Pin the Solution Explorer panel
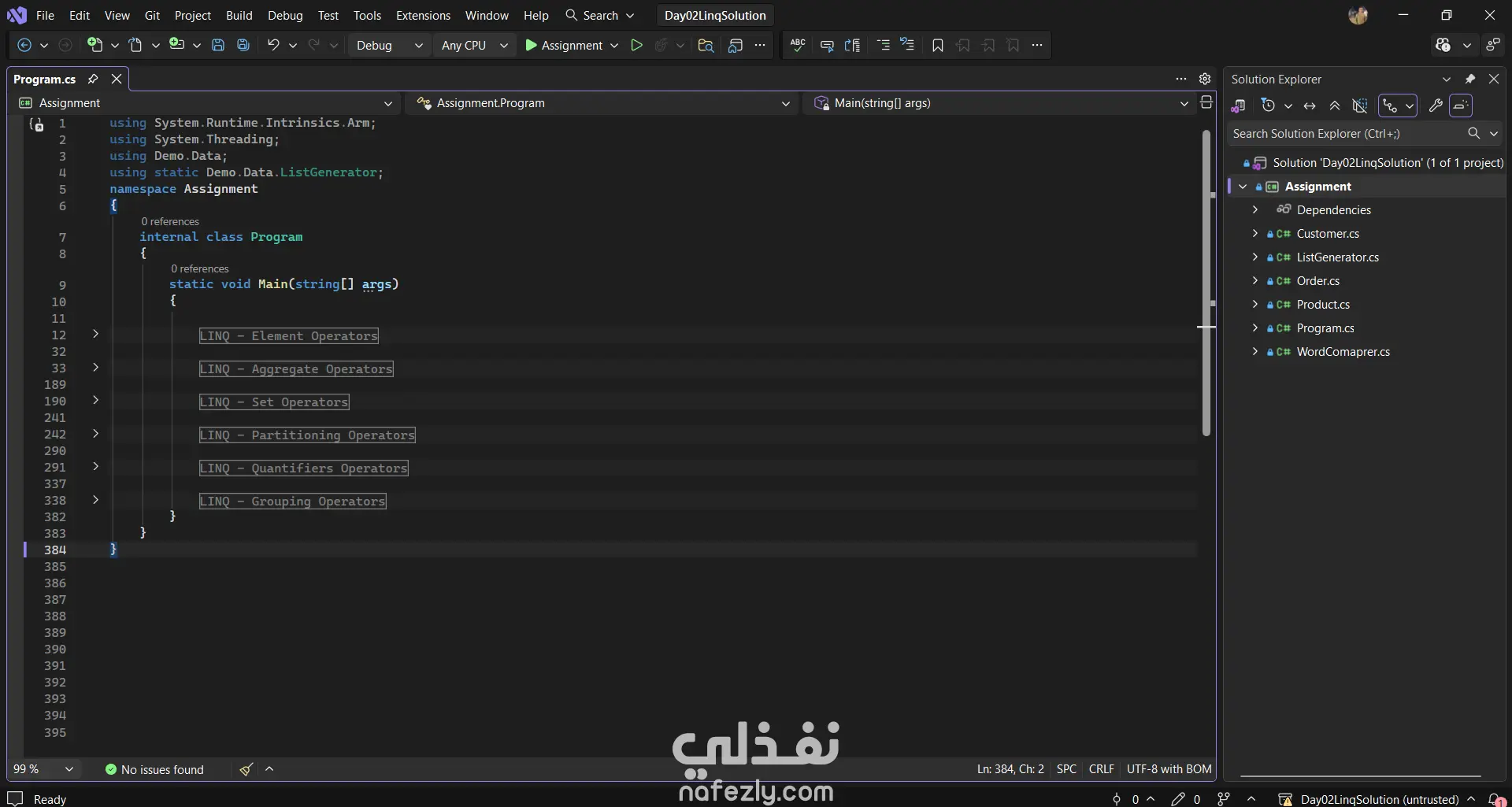 (x=1469, y=79)
